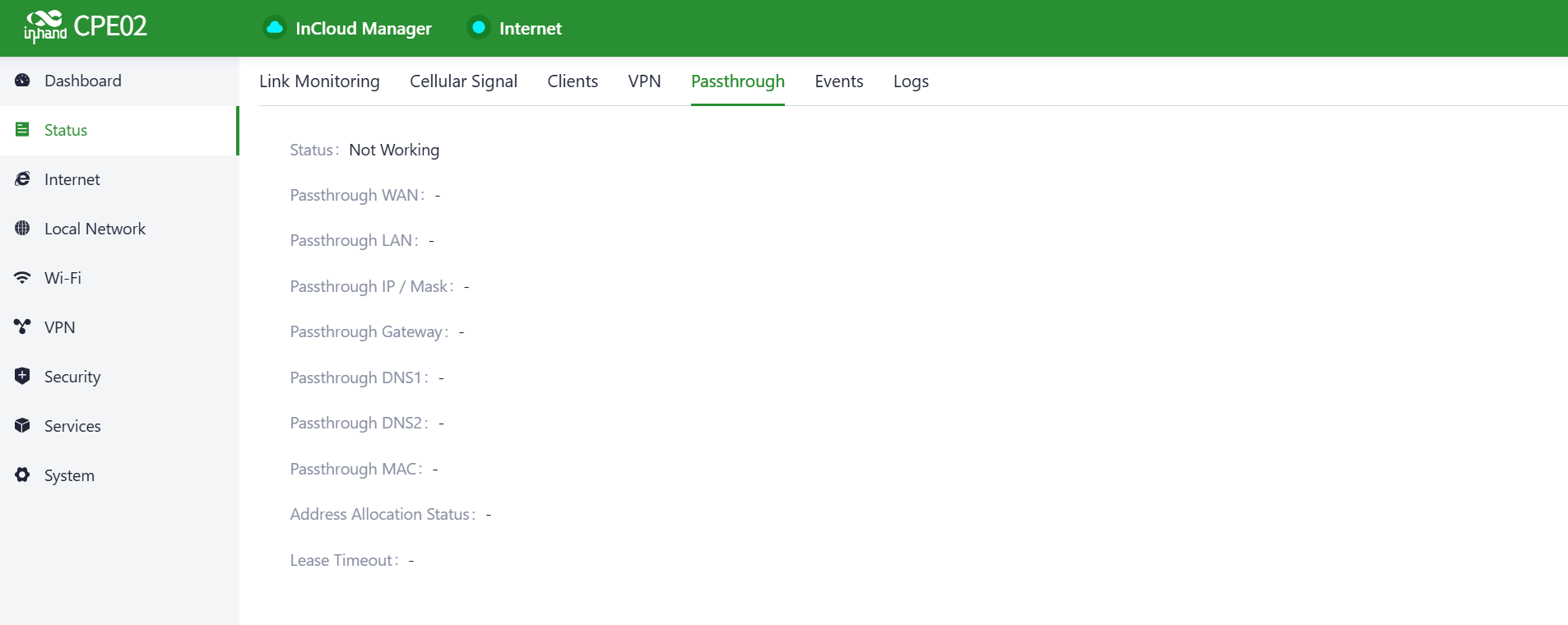The height and width of the screenshot is (625, 1568).
Task: Click the Internet browser icon in sidebar
Action: tap(23, 179)
